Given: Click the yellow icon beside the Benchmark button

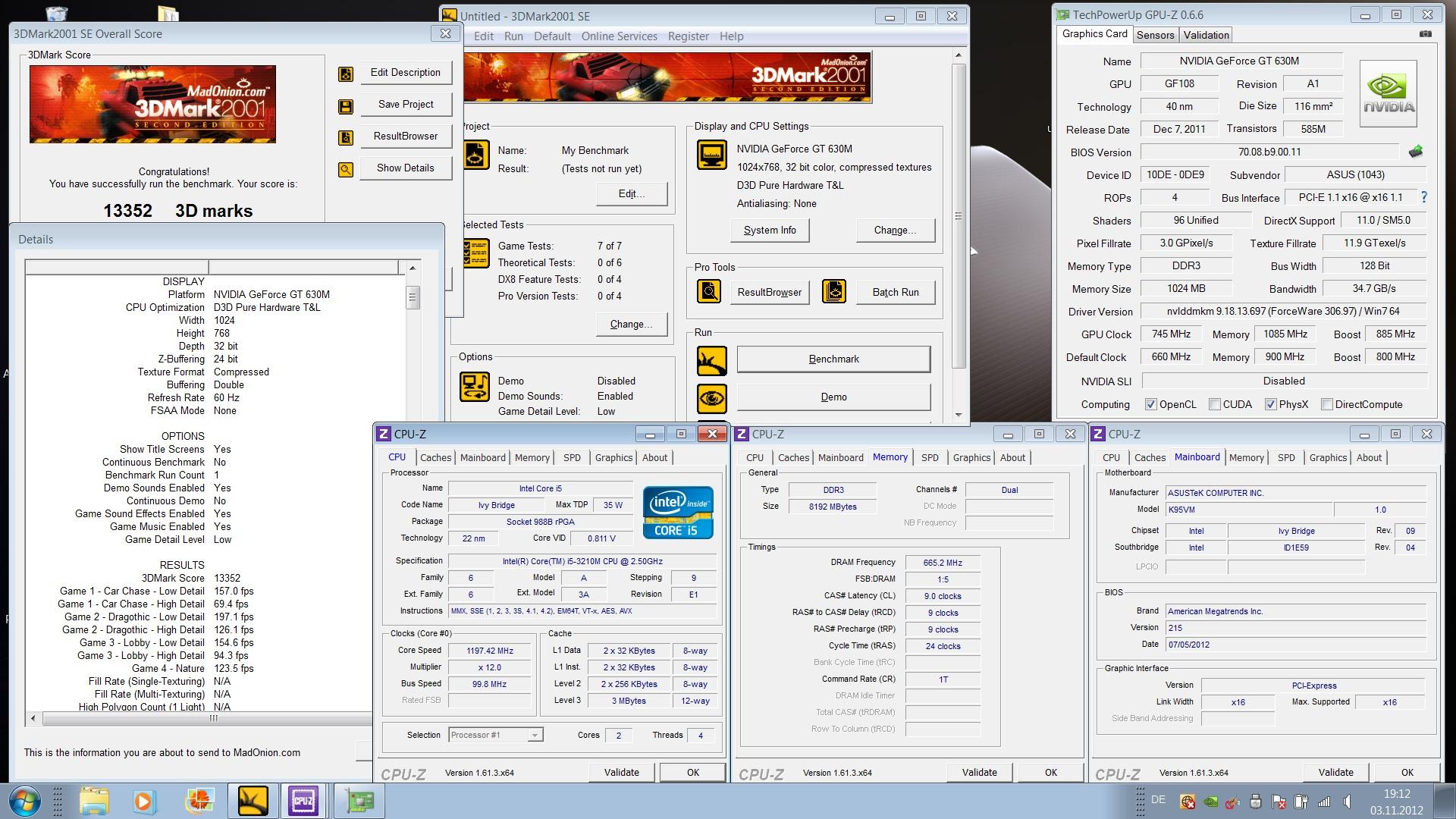Looking at the screenshot, I should pyautogui.click(x=711, y=360).
